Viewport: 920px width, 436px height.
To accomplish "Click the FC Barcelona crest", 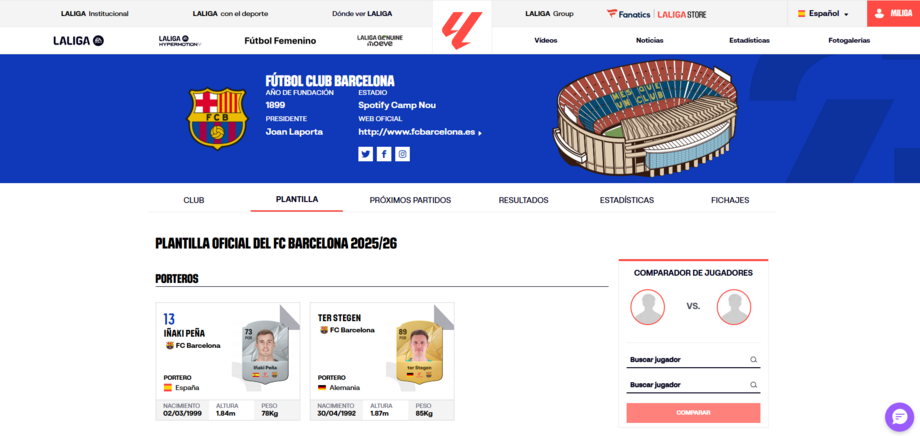I will pyautogui.click(x=217, y=118).
